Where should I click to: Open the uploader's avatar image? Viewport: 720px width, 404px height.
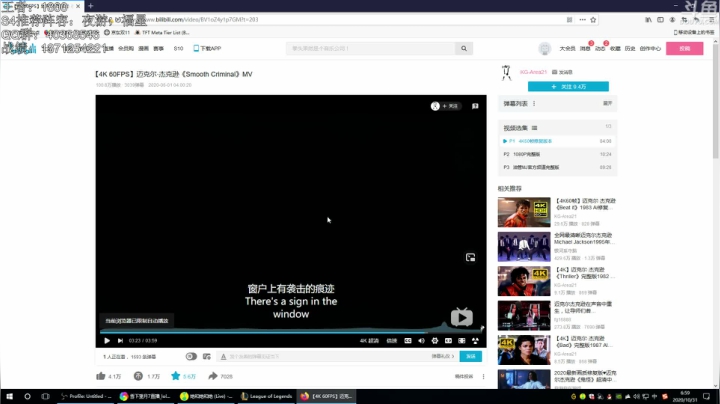click(x=506, y=73)
